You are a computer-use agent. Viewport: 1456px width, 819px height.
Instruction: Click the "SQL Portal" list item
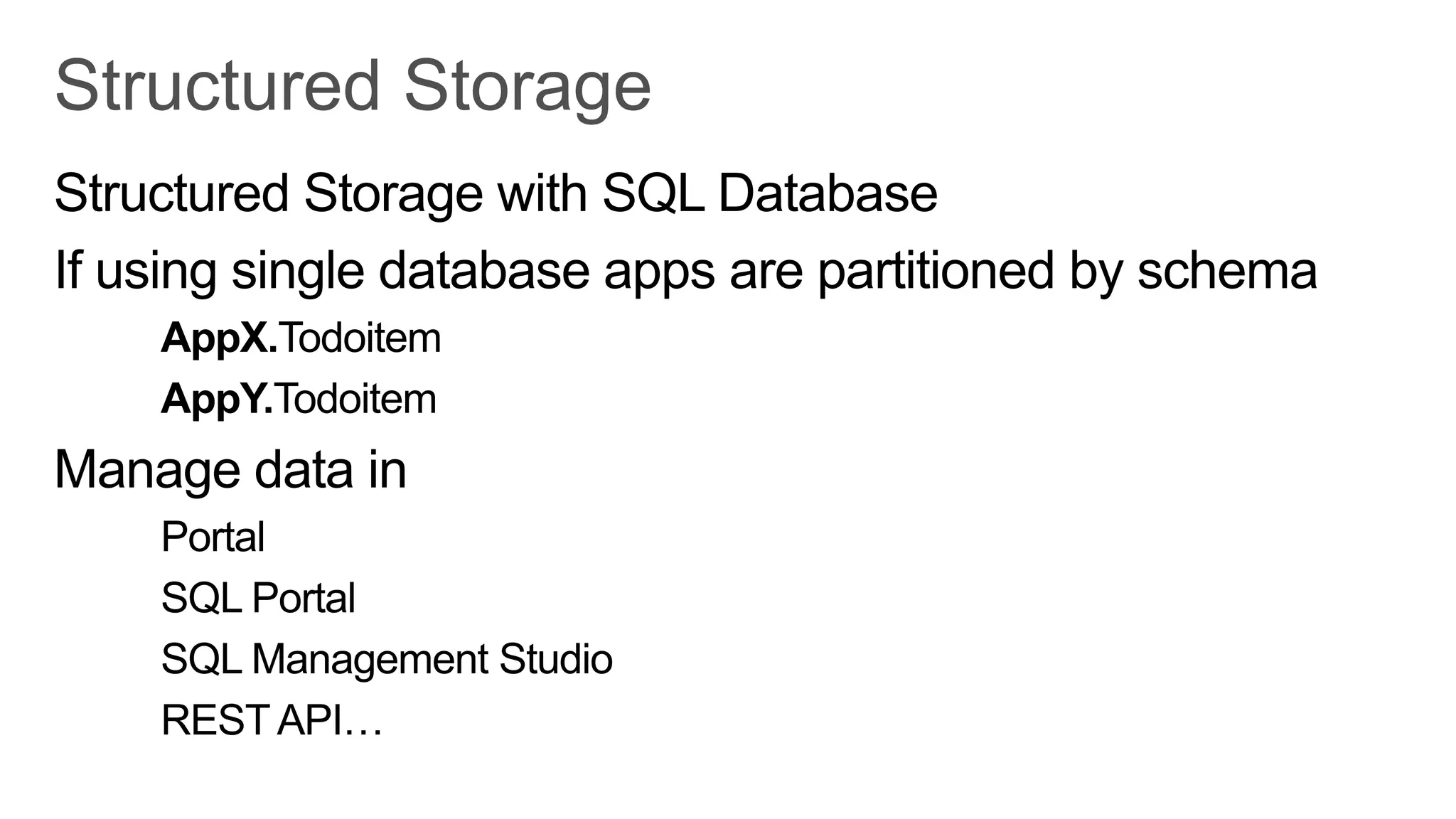tap(257, 598)
